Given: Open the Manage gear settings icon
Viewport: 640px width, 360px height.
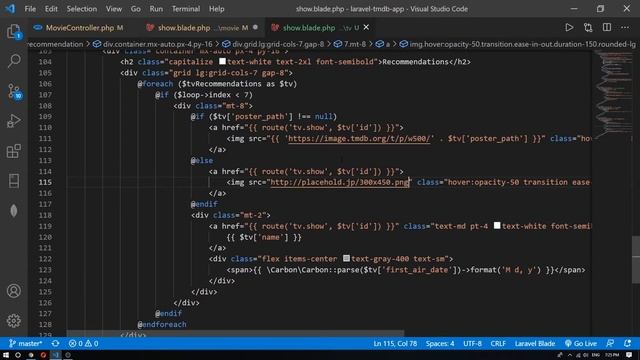Looking at the screenshot, I should 14,321.
